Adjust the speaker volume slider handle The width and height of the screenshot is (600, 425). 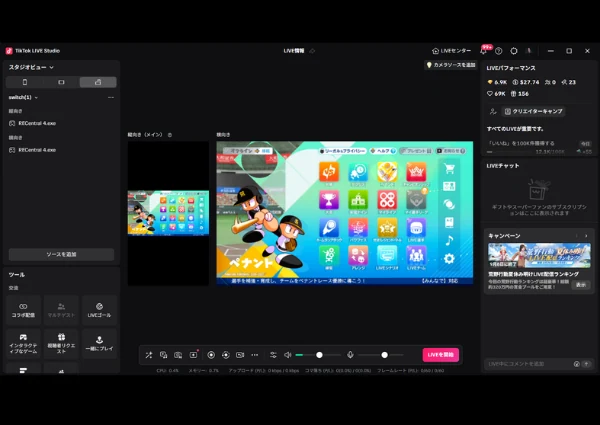click(x=319, y=355)
